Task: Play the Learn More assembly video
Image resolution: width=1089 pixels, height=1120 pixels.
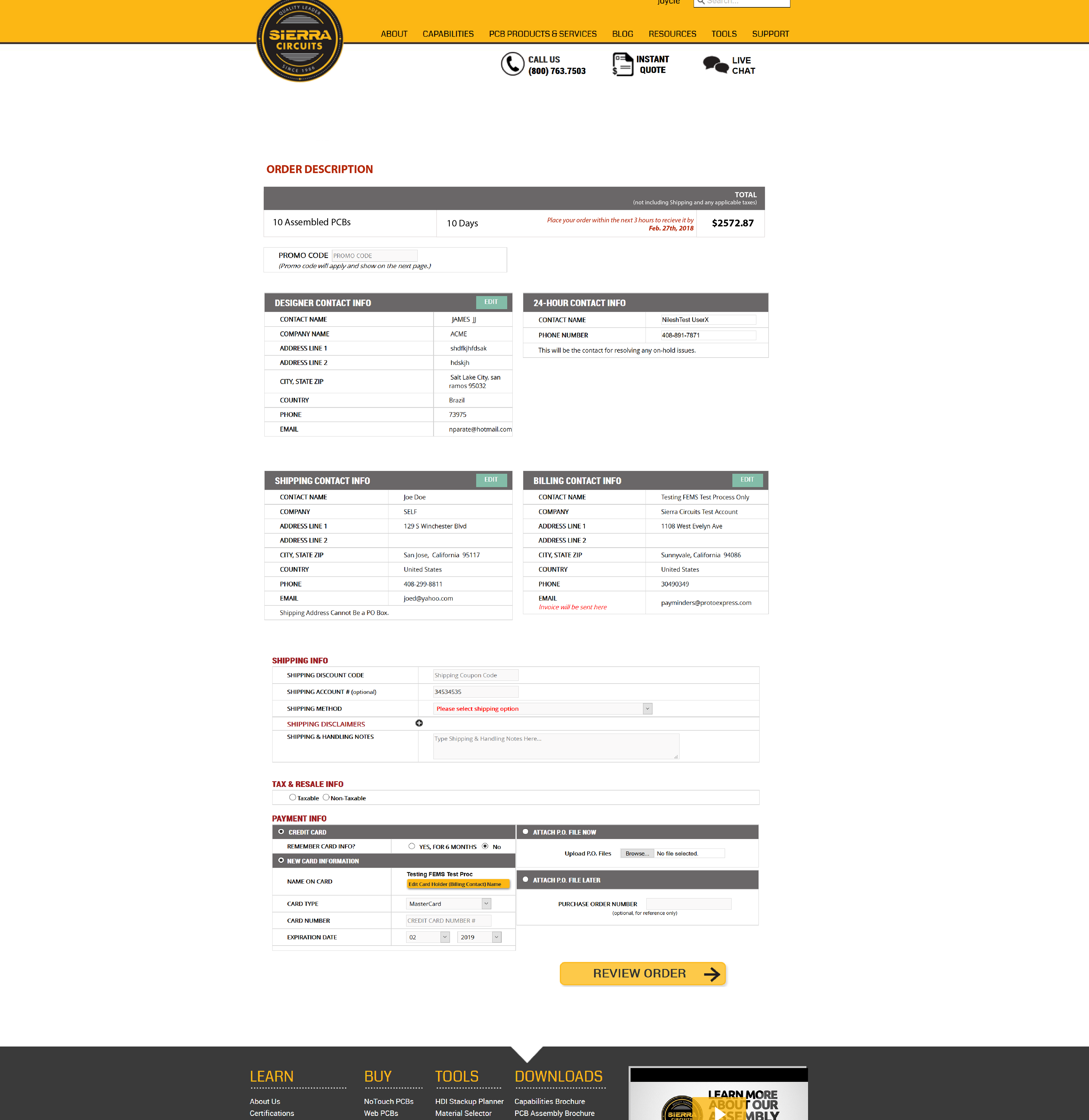Action: (x=719, y=1112)
